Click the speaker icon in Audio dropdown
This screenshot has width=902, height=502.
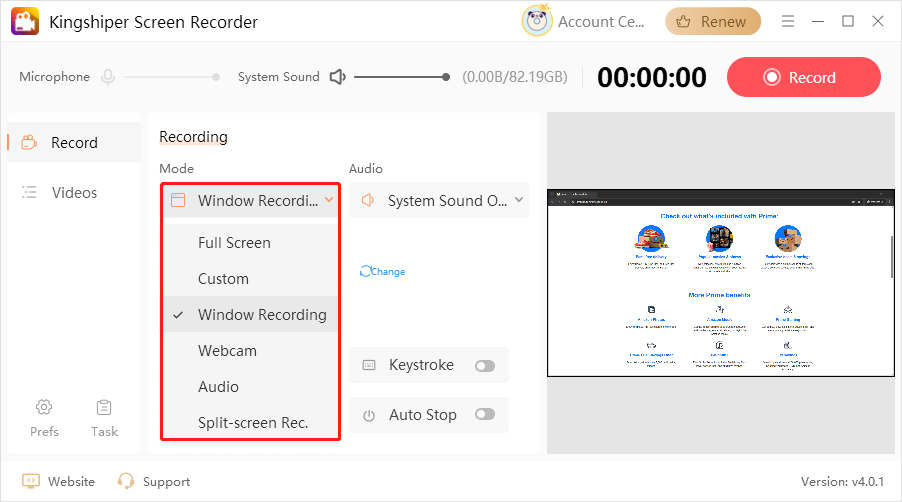tap(368, 200)
